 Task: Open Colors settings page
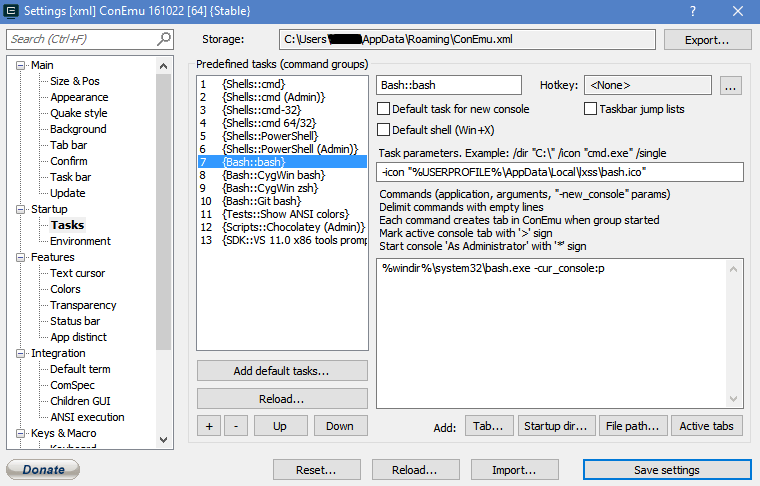[x=65, y=289]
